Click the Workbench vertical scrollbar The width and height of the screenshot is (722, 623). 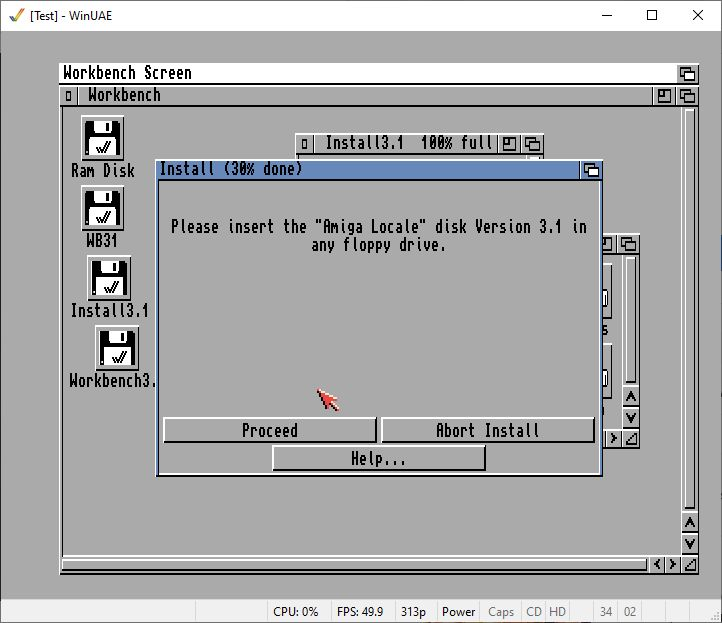(x=689, y=309)
